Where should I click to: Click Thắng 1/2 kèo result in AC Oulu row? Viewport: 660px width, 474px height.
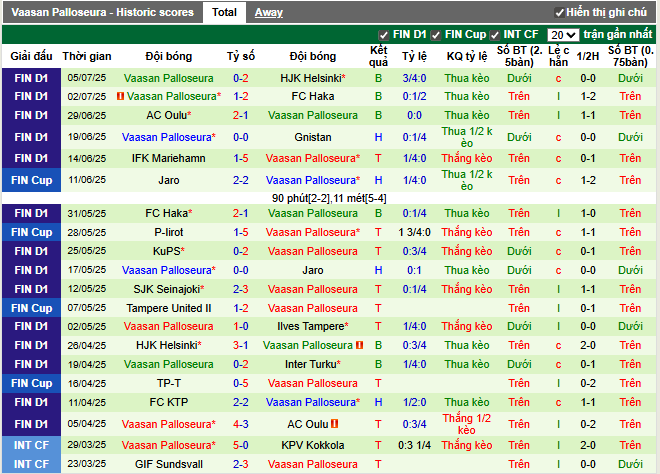[x=467, y=424]
